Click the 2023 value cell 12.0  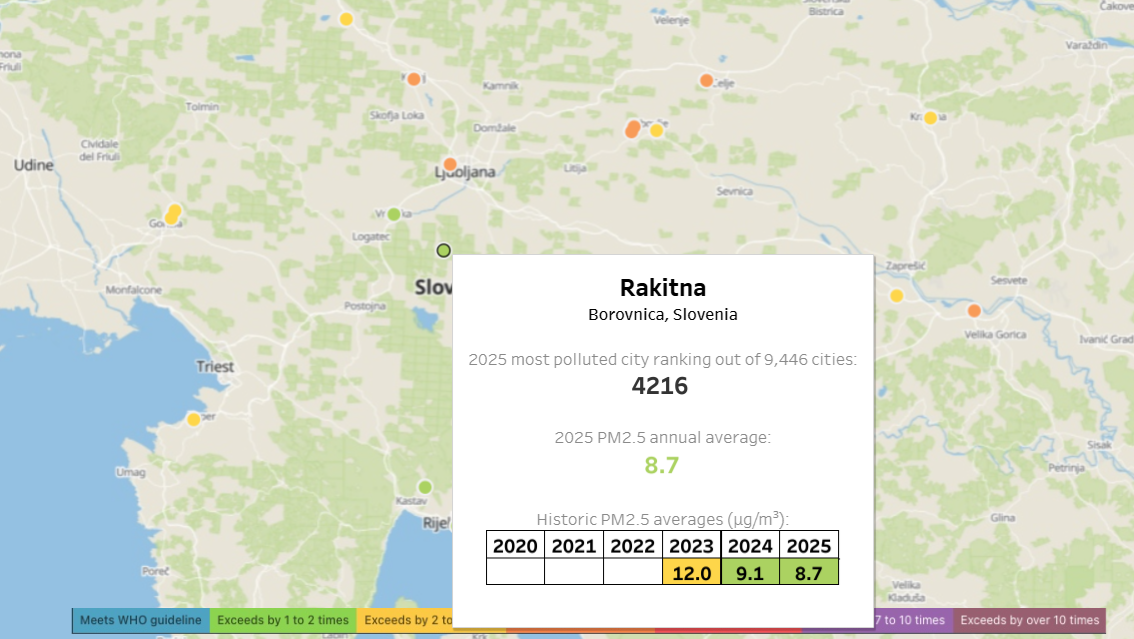coord(691,572)
